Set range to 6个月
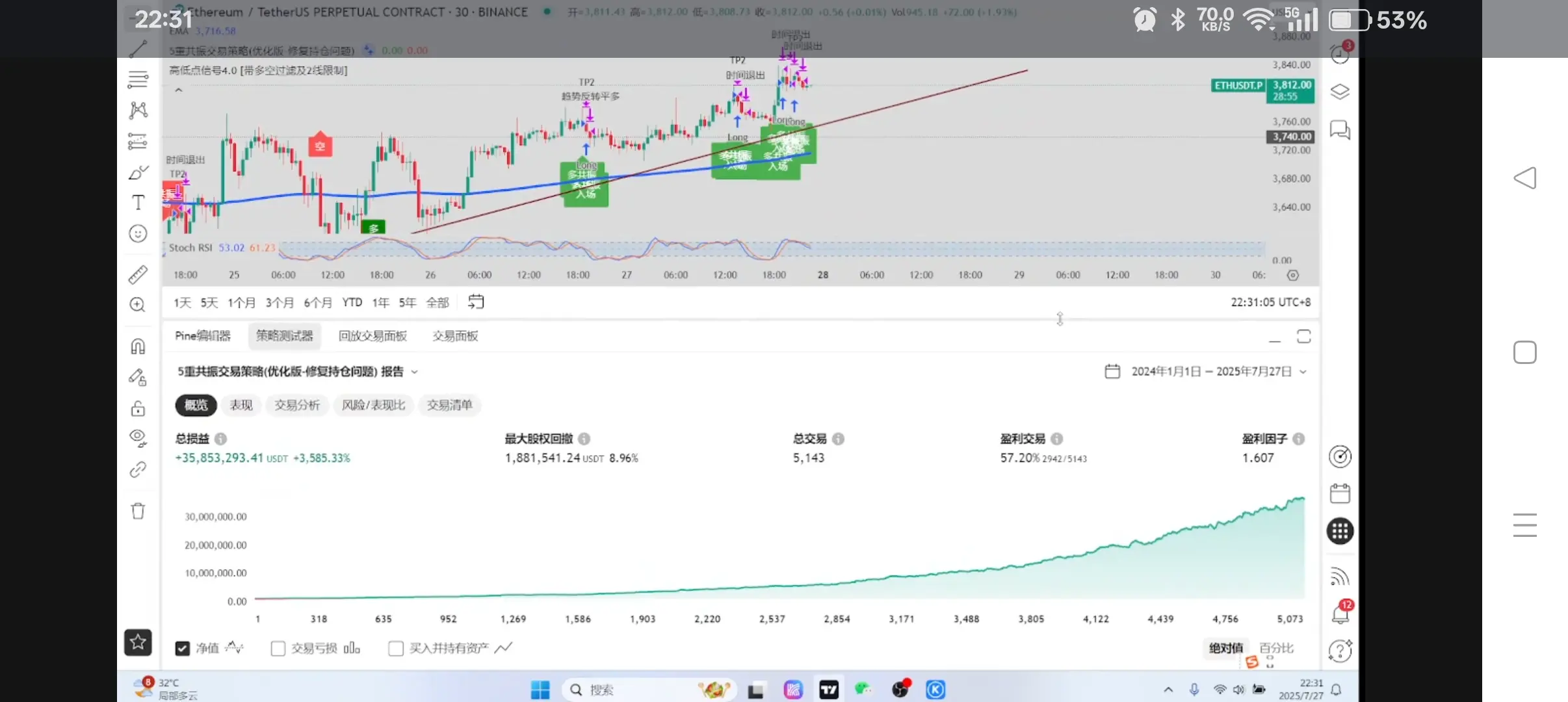Viewport: 1568px width, 702px height. [318, 302]
